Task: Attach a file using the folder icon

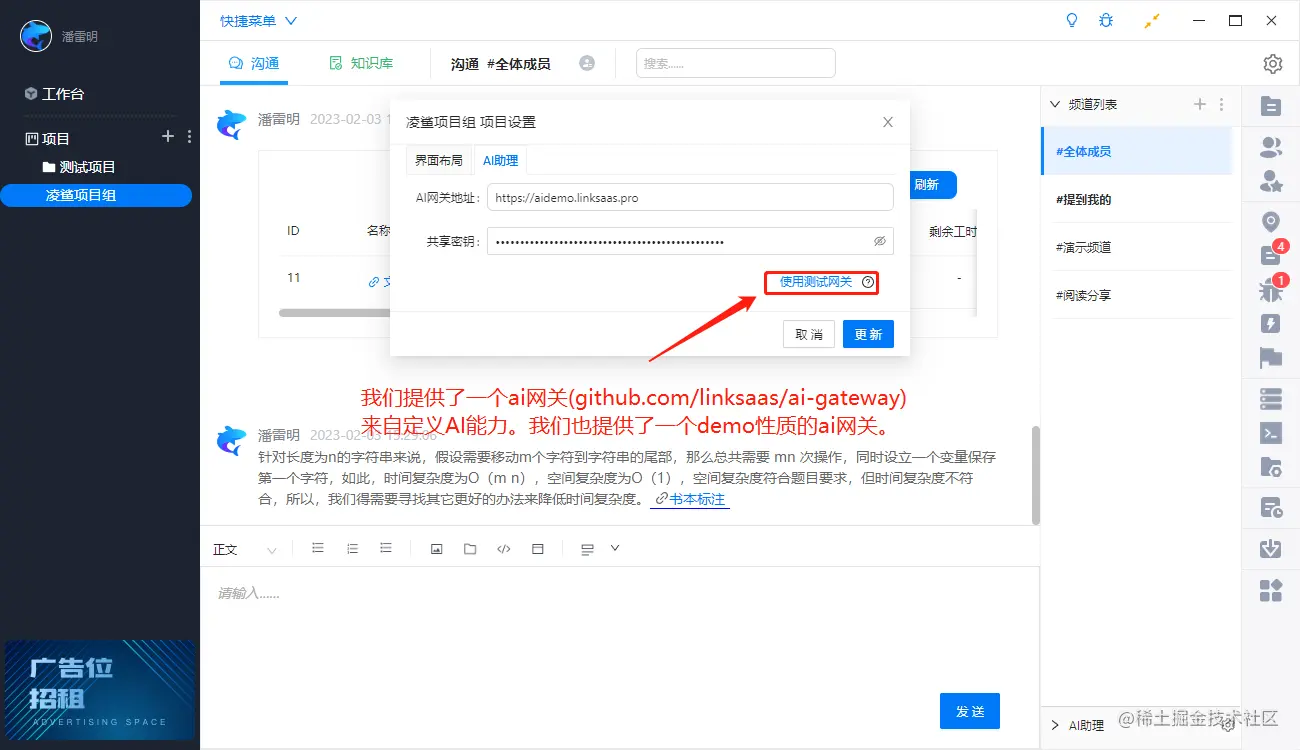Action: (470, 549)
